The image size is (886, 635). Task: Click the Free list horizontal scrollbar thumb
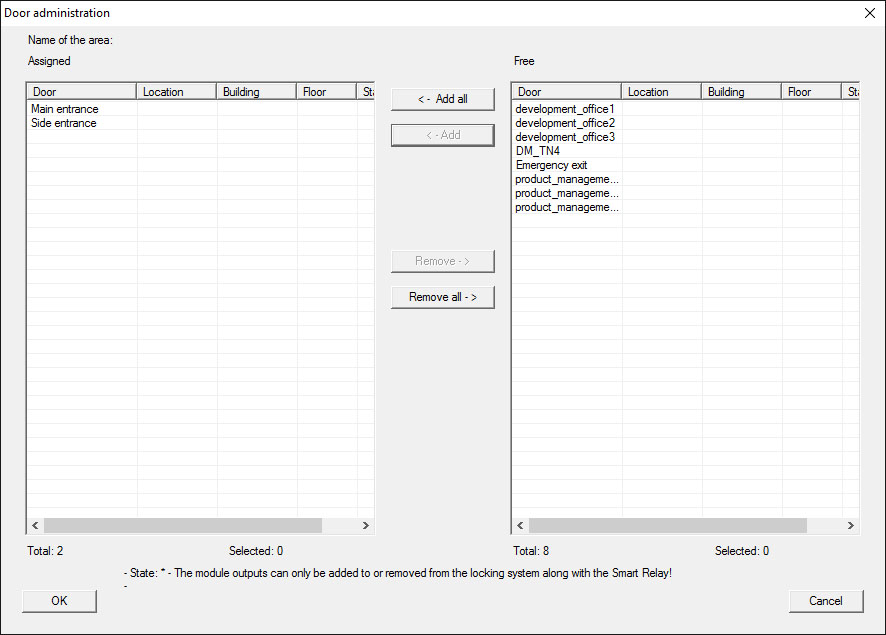click(x=667, y=526)
